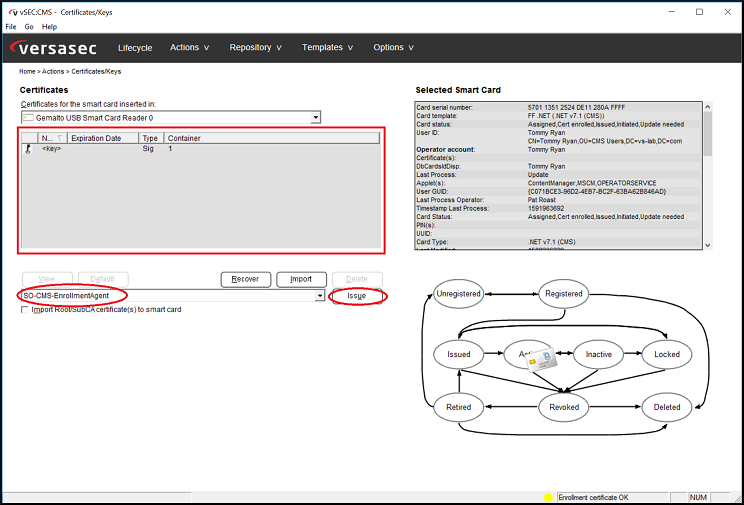
Task: Click the Card serial number value
Action: click(x=577, y=108)
